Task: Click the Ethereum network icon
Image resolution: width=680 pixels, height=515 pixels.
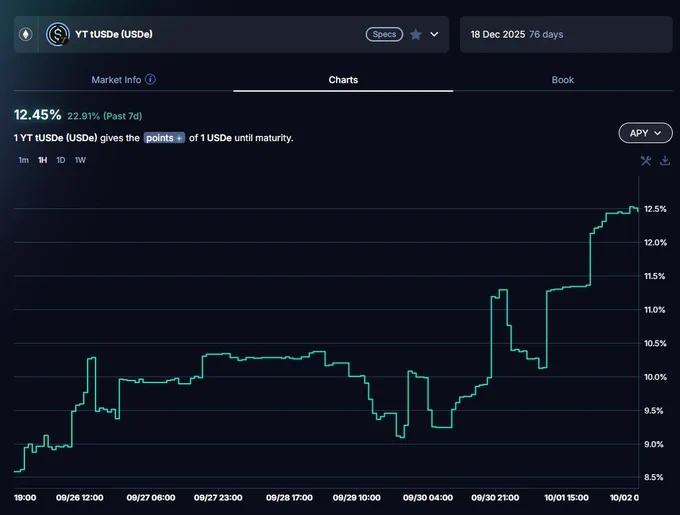Action: [x=26, y=34]
